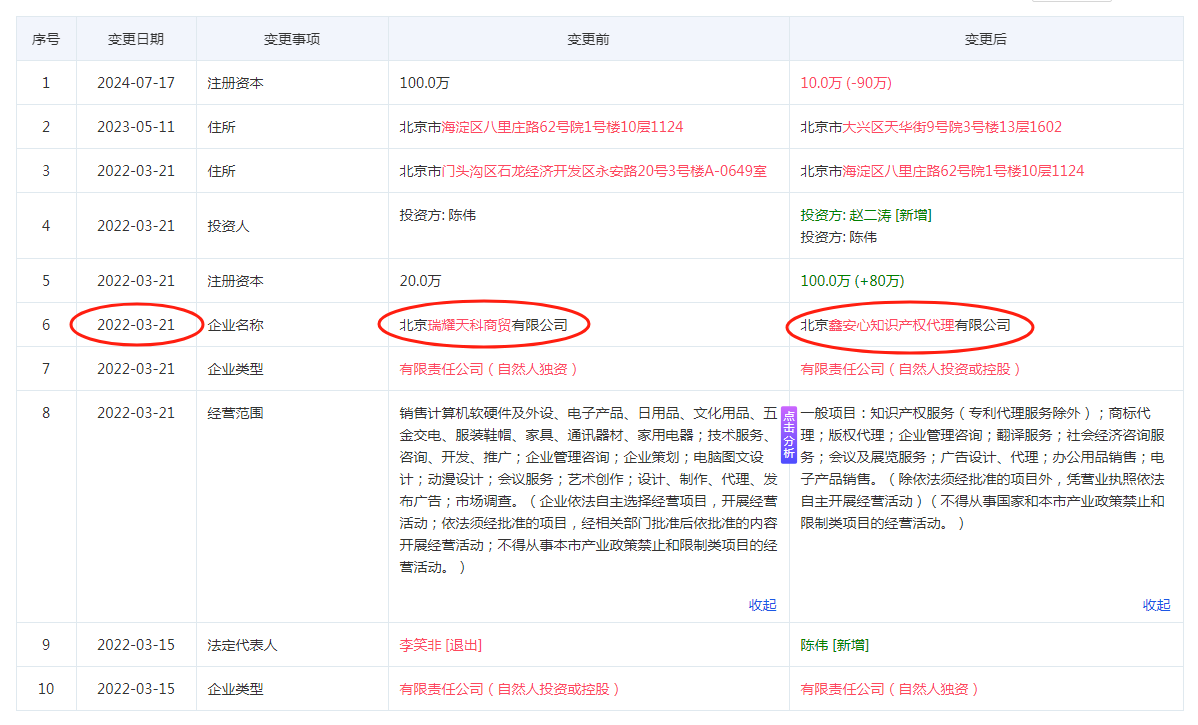Select date 2024-07-17 in row 1
Image resolution: width=1198 pixels, height=725 pixels.
click(x=136, y=83)
